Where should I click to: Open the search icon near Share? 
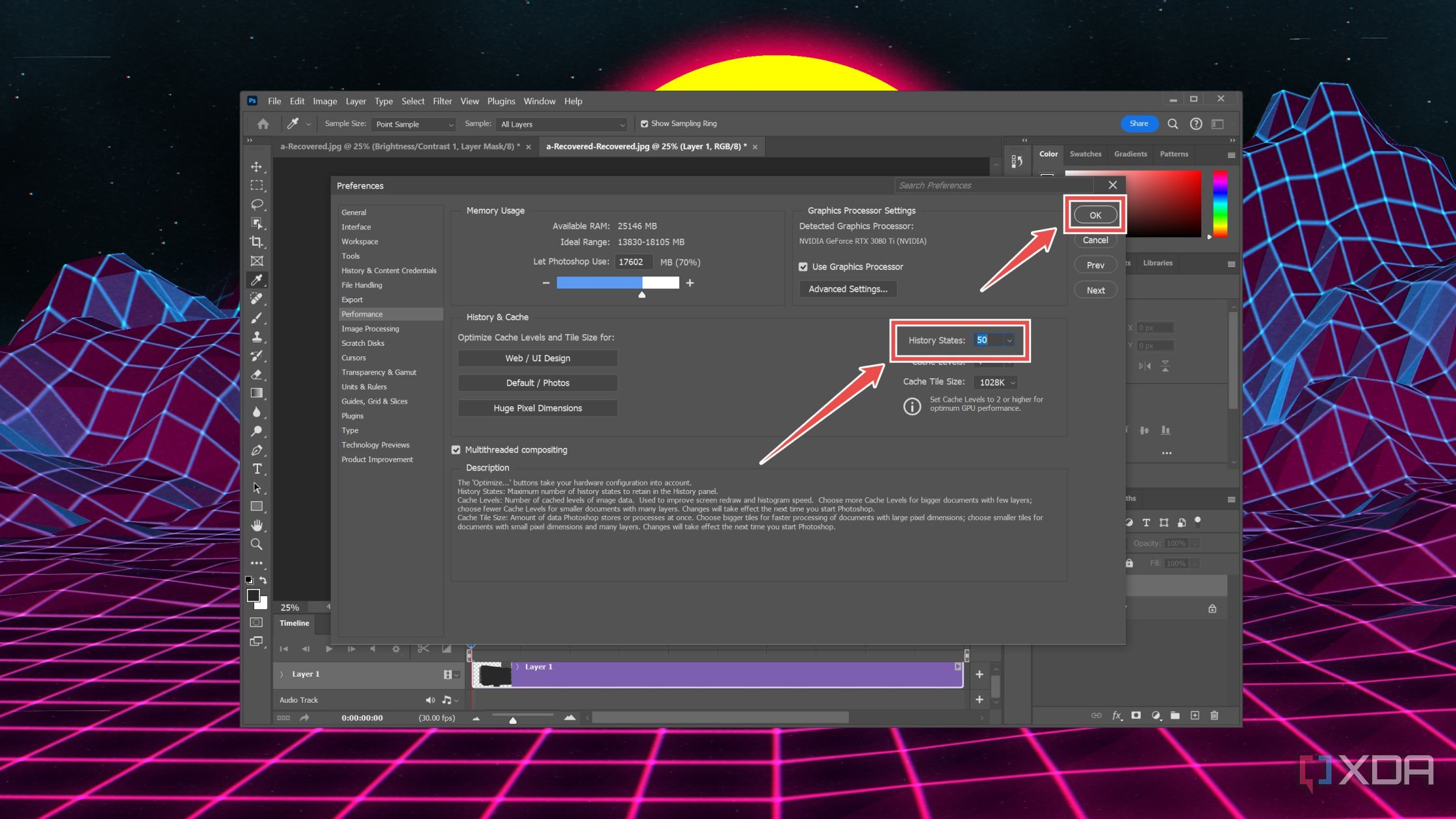[x=1173, y=123]
